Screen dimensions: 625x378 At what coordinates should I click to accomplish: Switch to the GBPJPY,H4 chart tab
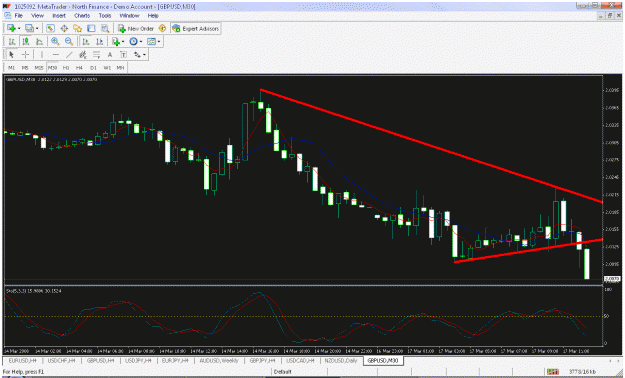pyautogui.click(x=262, y=360)
